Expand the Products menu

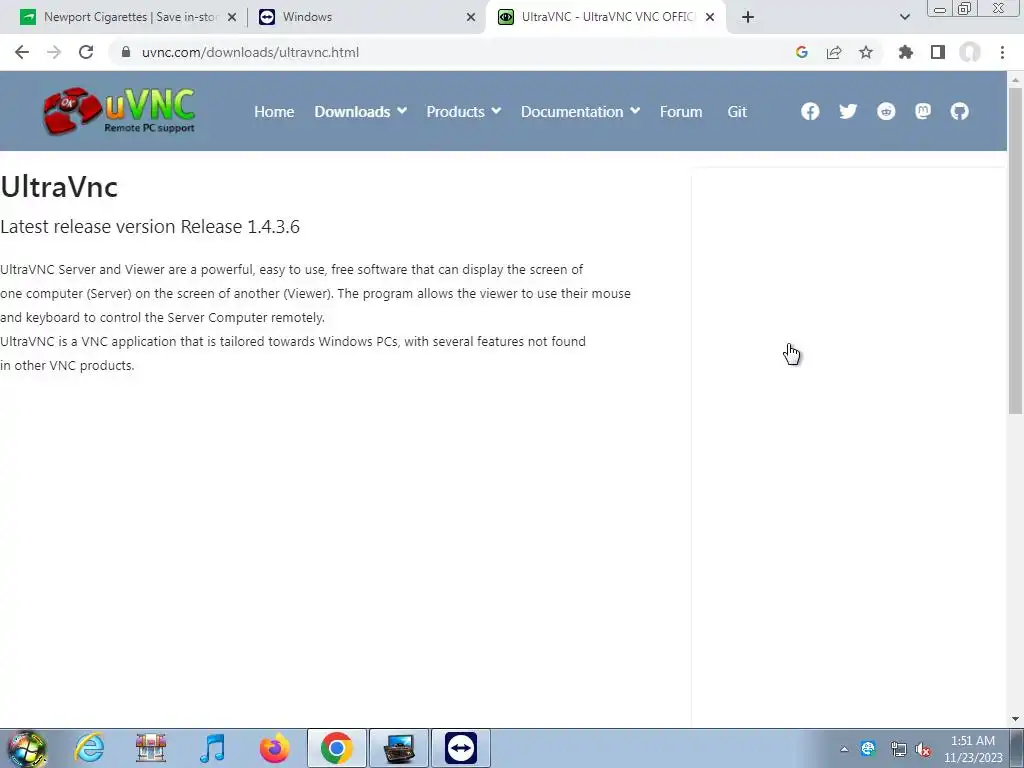point(464,112)
